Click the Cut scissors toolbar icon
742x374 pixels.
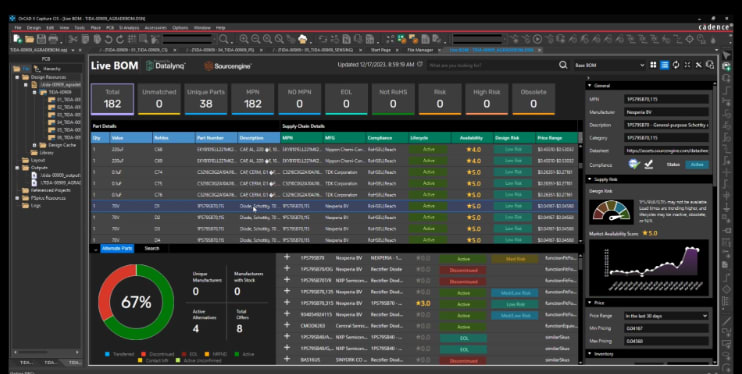(x=73, y=39)
